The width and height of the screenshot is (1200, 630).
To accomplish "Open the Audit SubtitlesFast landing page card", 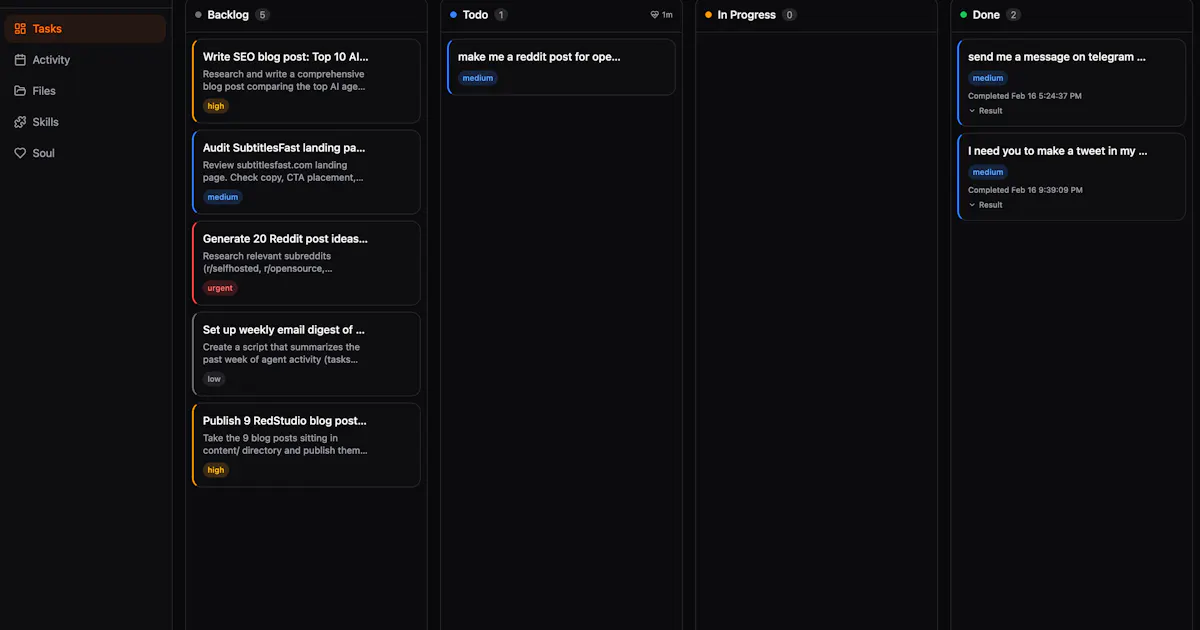I will [x=306, y=172].
